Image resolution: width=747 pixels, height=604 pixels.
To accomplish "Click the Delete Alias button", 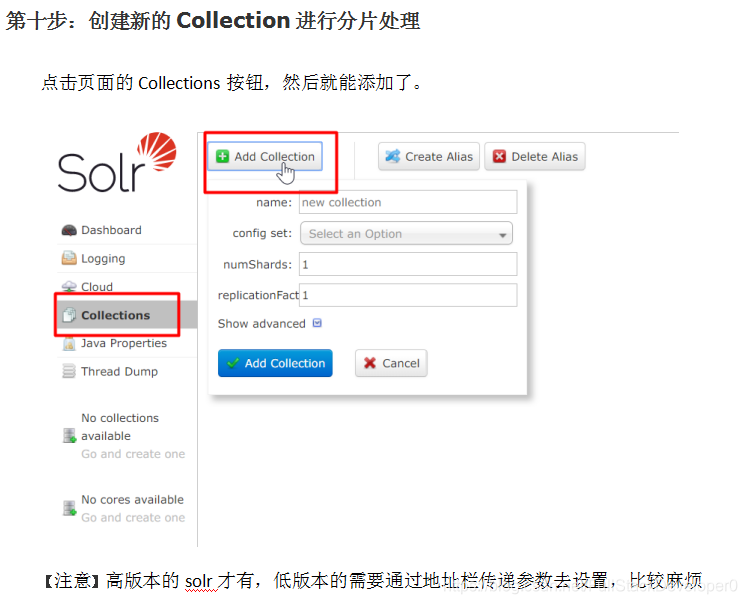I will tap(535, 156).
